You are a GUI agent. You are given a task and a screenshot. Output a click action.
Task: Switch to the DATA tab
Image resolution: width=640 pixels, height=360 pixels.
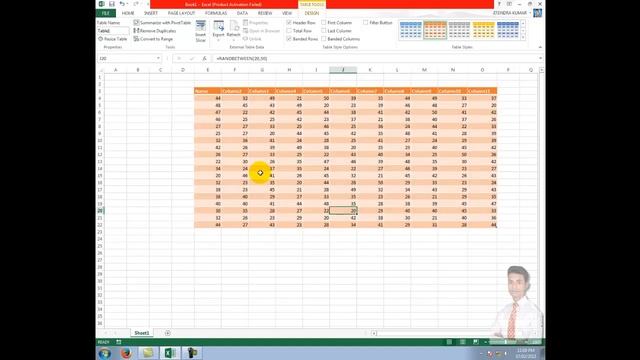tap(242, 13)
